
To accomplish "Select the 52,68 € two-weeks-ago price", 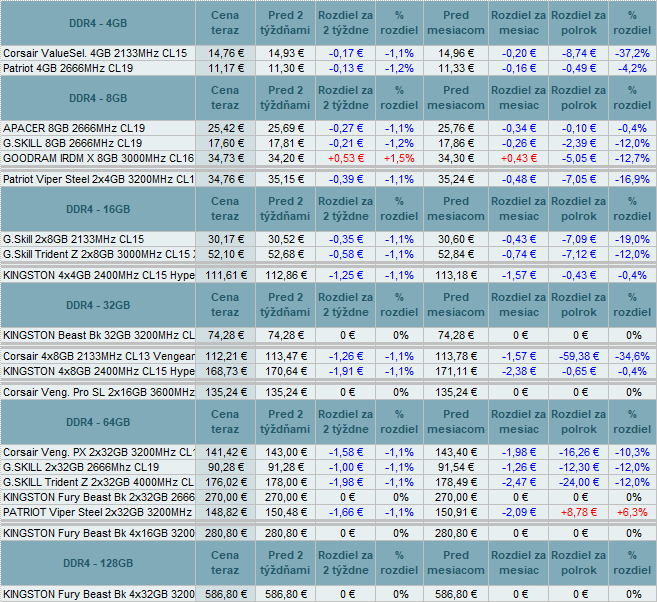I will tap(285, 255).
